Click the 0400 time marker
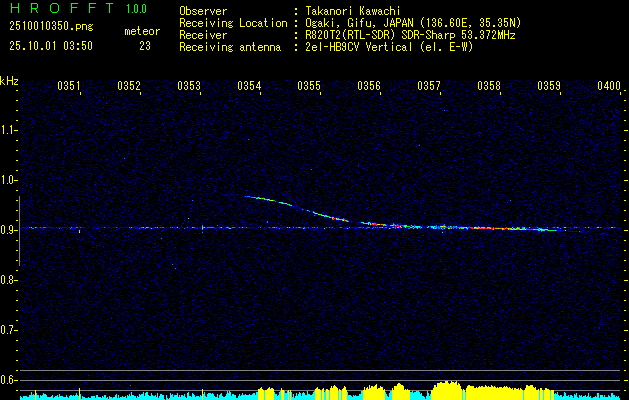629x400 pixels. click(608, 86)
